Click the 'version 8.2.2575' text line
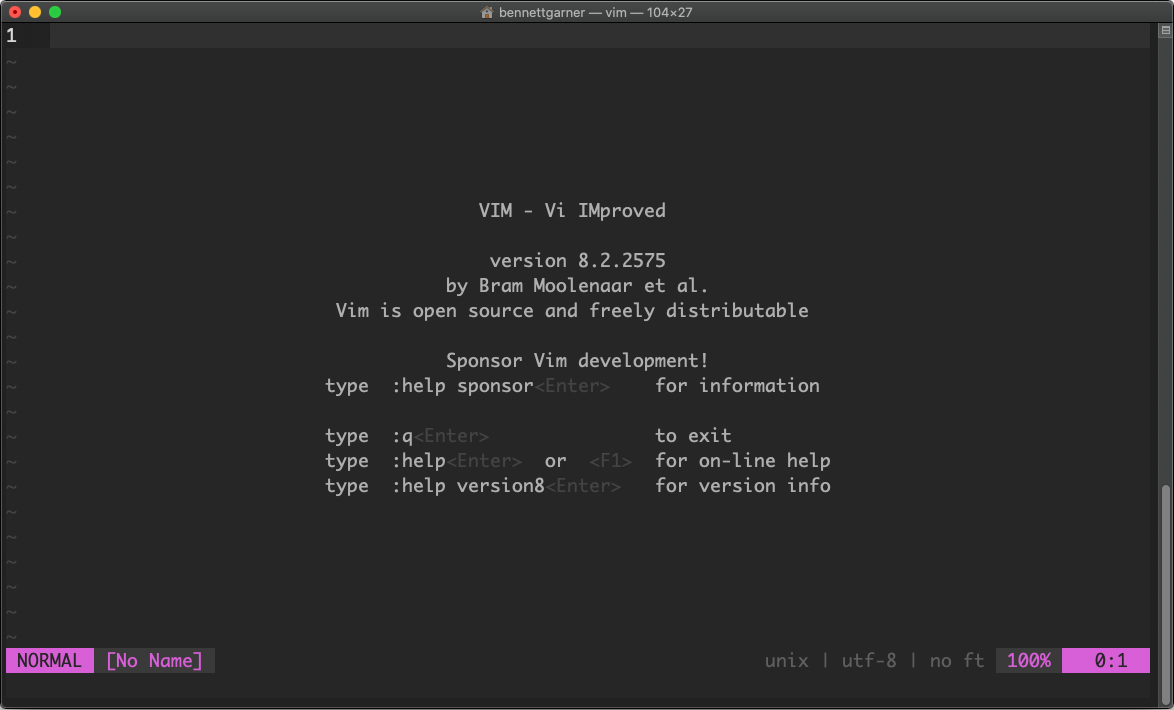 coord(576,260)
